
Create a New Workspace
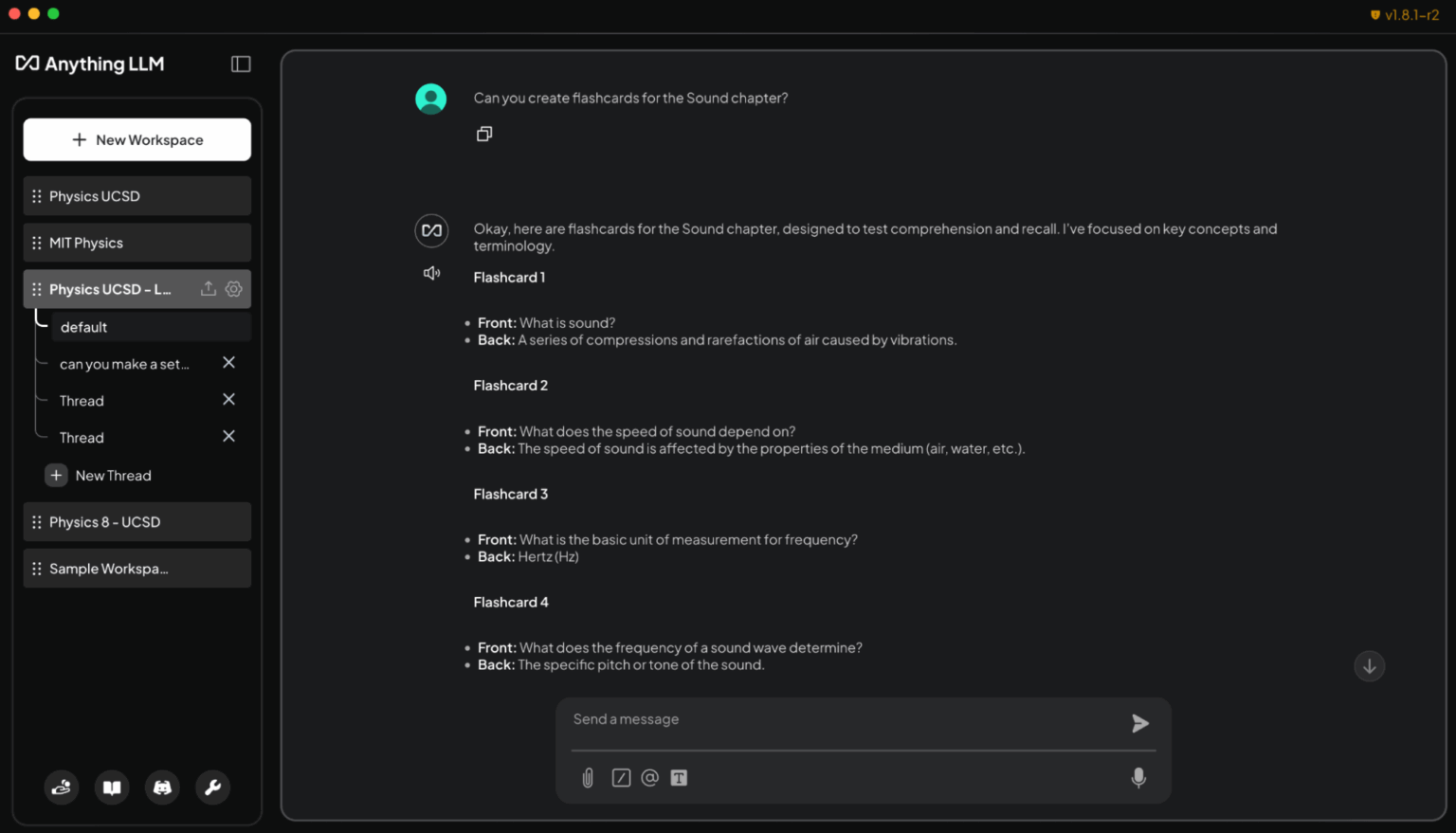coord(137,140)
